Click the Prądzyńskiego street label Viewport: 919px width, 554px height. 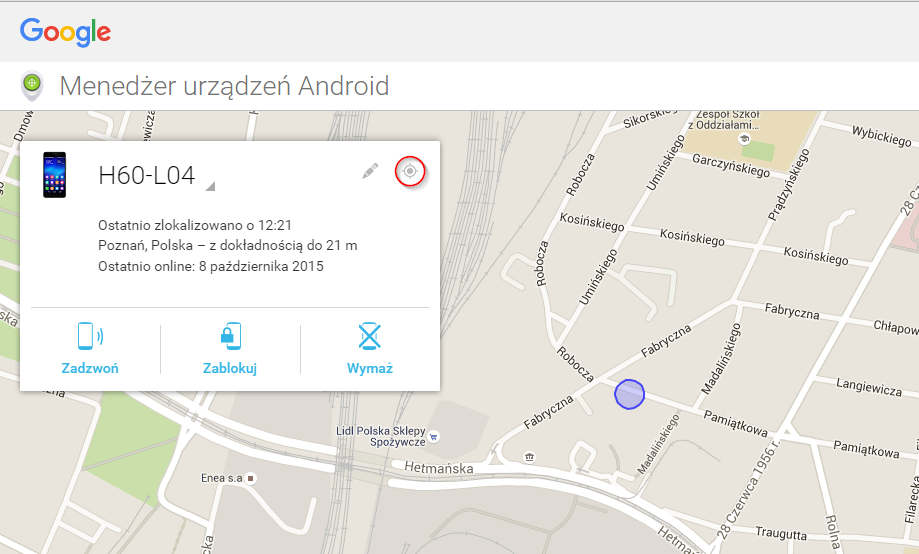[788, 185]
